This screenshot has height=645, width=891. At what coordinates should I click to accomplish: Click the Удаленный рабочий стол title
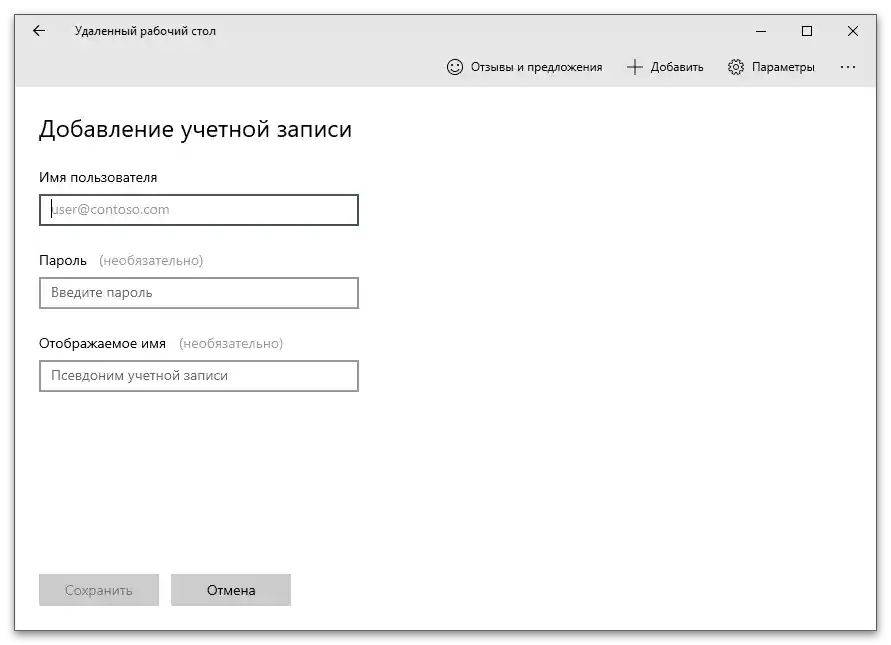[145, 31]
